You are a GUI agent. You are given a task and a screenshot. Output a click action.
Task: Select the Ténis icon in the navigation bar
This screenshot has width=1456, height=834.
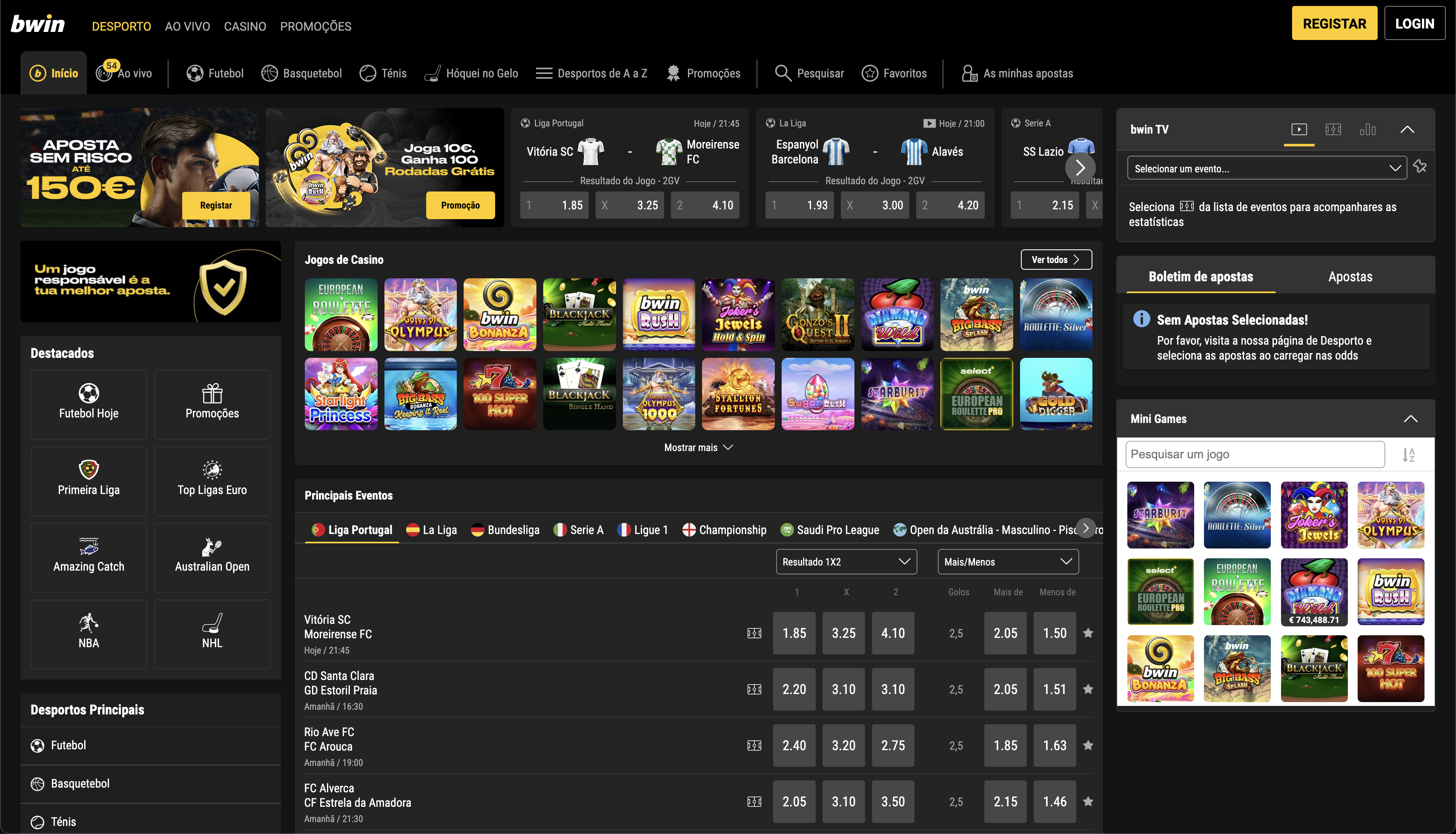tap(367, 73)
